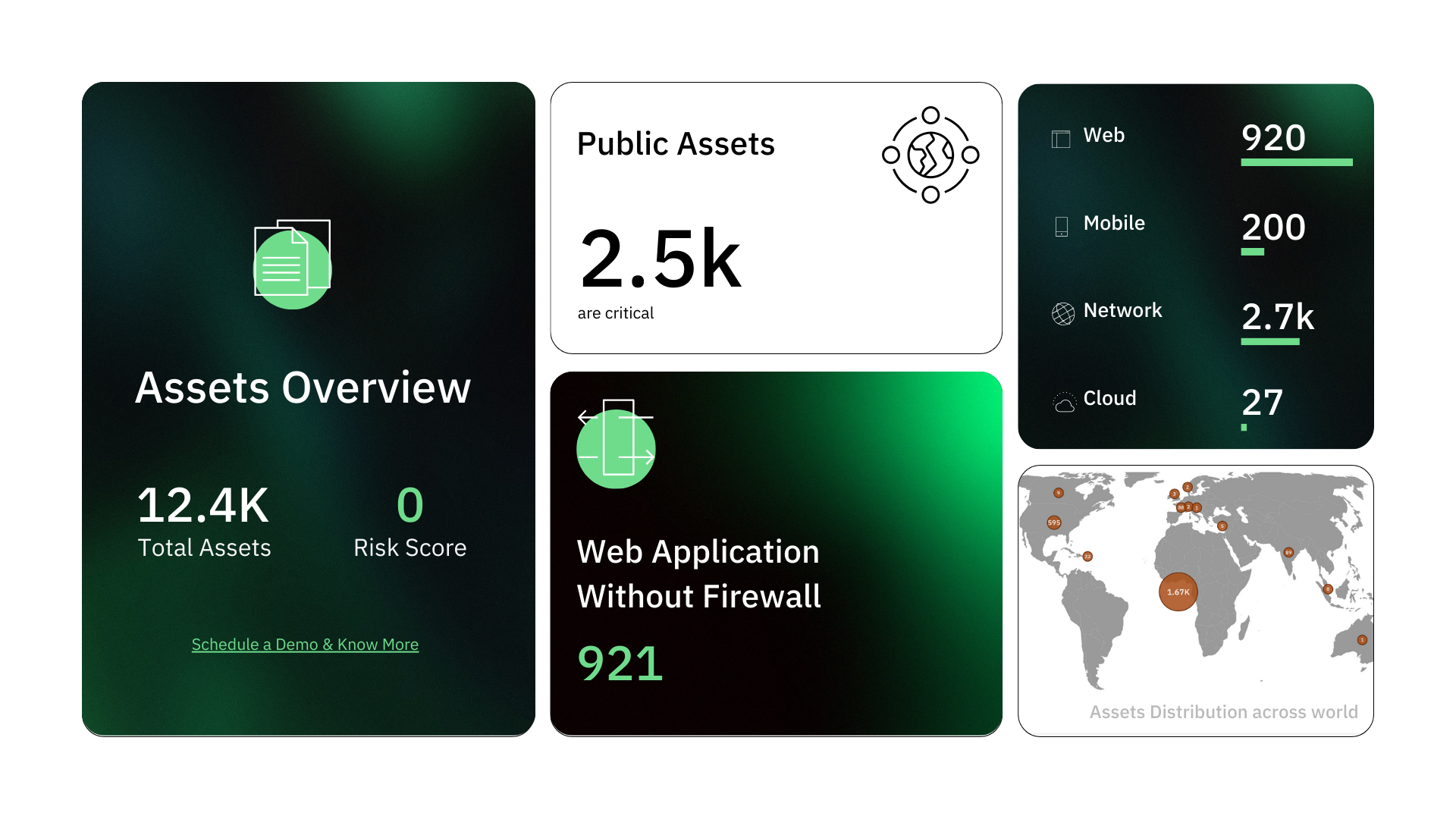Click the green transfer-arrows icon above Web Application
Image resolution: width=1456 pixels, height=819 pixels.
tap(616, 446)
